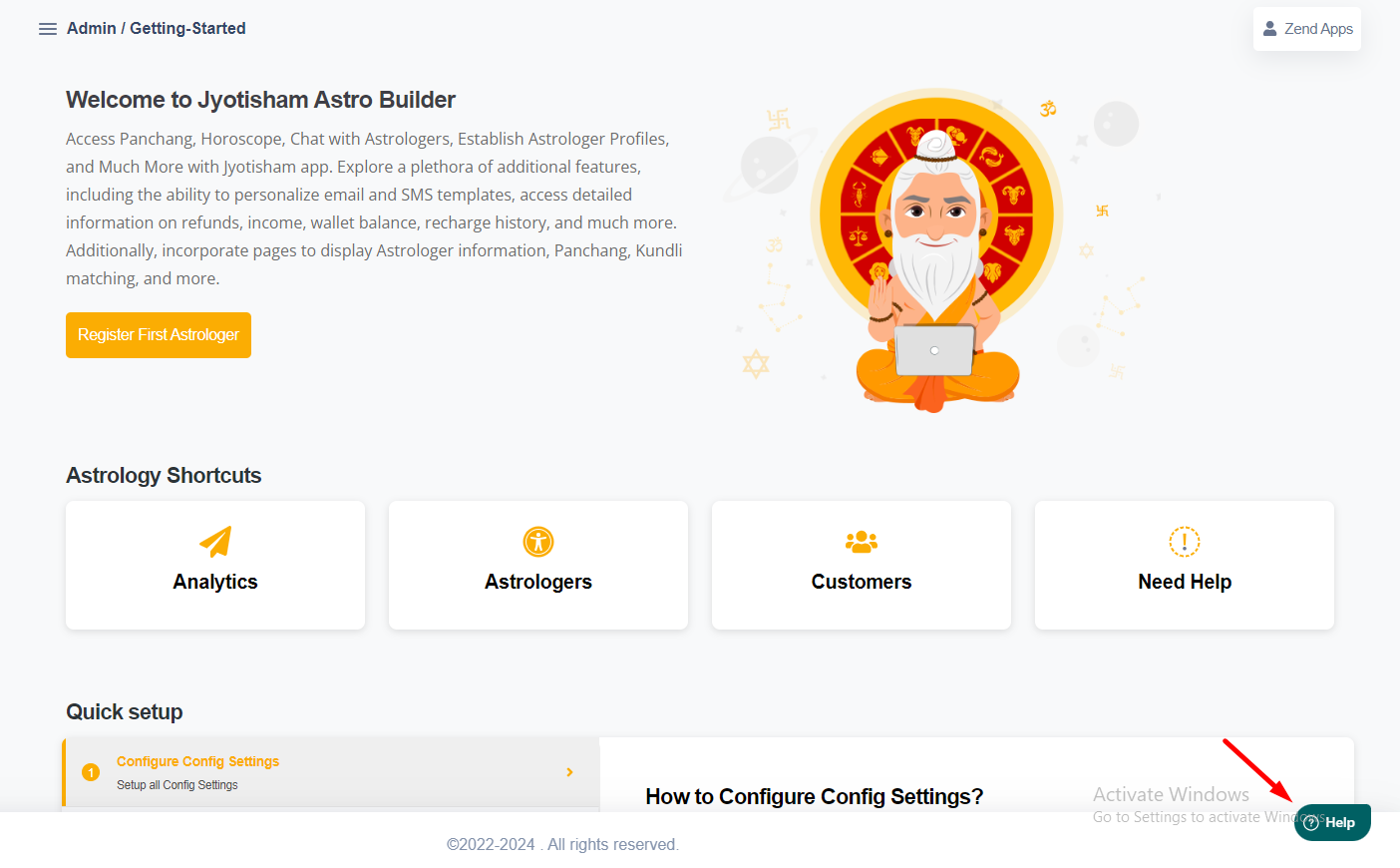Click Admin in the breadcrumb

click(x=92, y=28)
